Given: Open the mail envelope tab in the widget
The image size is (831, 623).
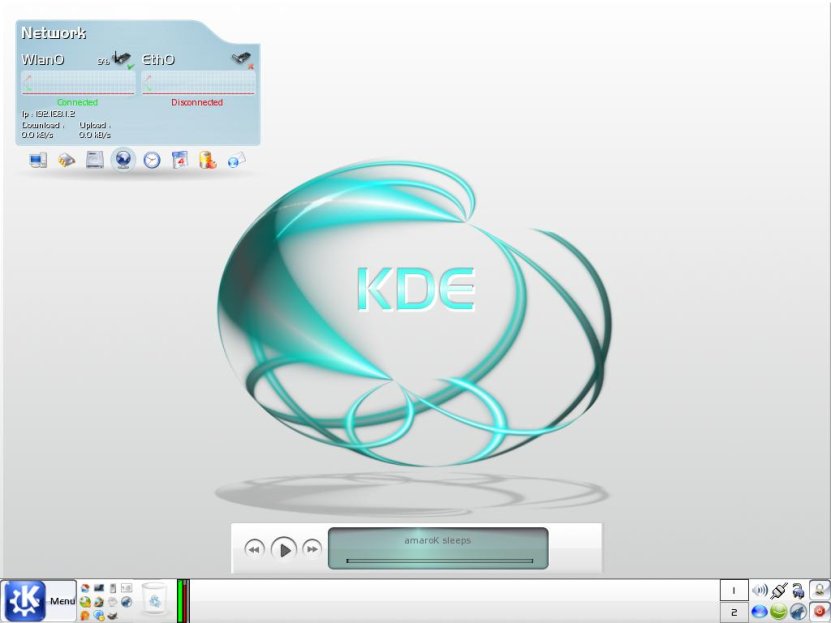Looking at the screenshot, I should coord(236,160).
